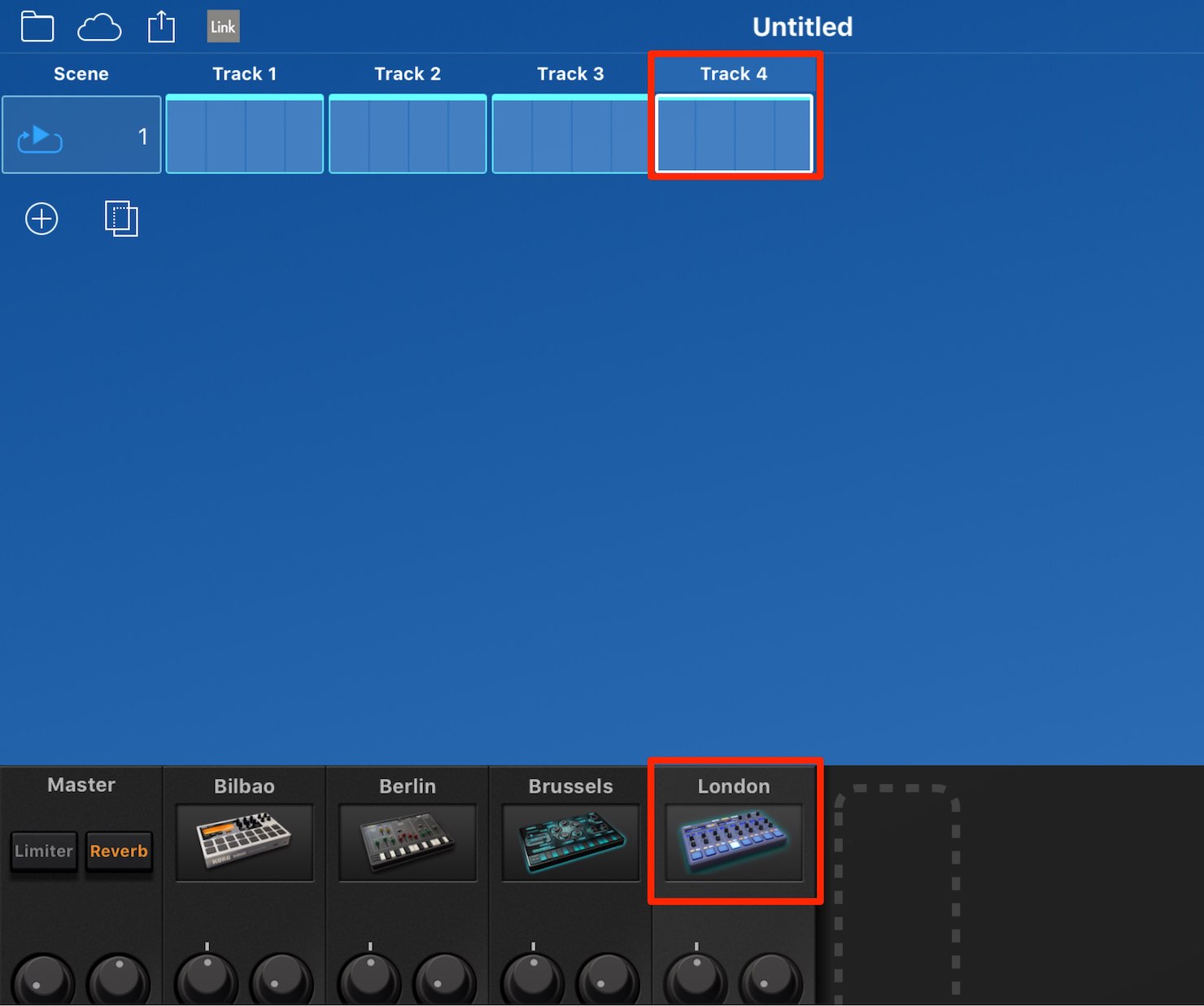This screenshot has width=1204, height=1006.
Task: Click the Berlin channel name
Action: coord(408,786)
